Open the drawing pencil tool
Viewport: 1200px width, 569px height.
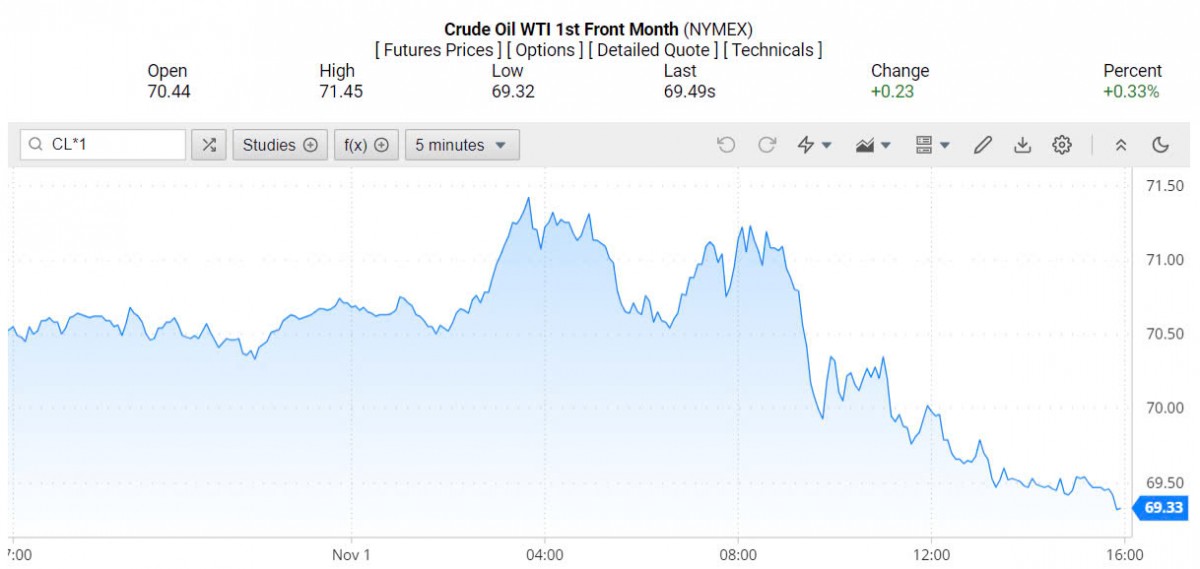(982, 145)
